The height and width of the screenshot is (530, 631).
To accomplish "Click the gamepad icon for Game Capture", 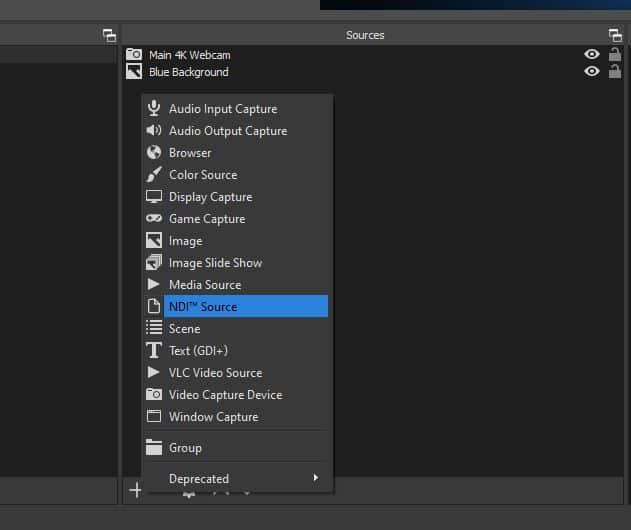I will click(x=154, y=218).
